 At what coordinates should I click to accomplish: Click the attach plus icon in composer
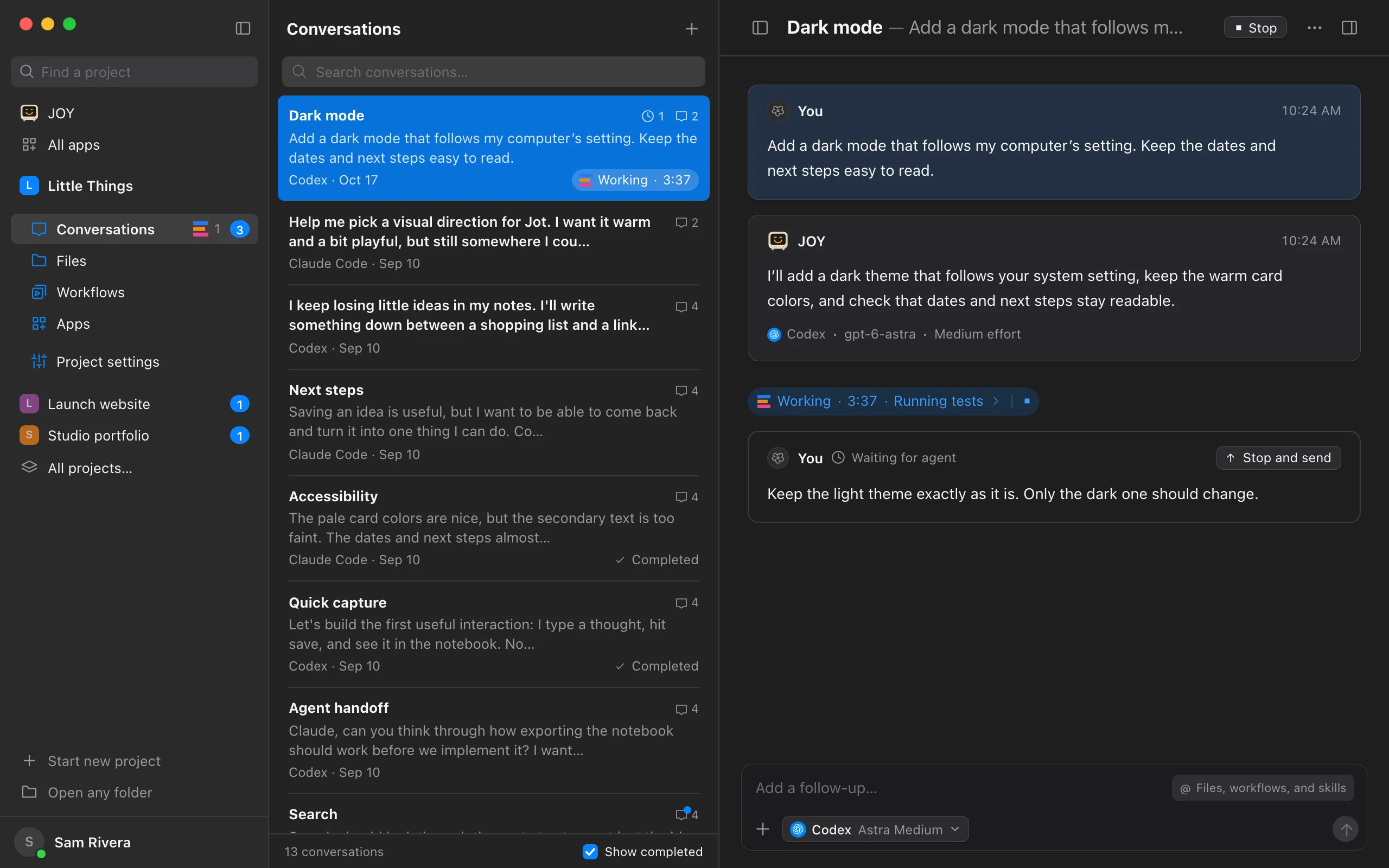763,829
